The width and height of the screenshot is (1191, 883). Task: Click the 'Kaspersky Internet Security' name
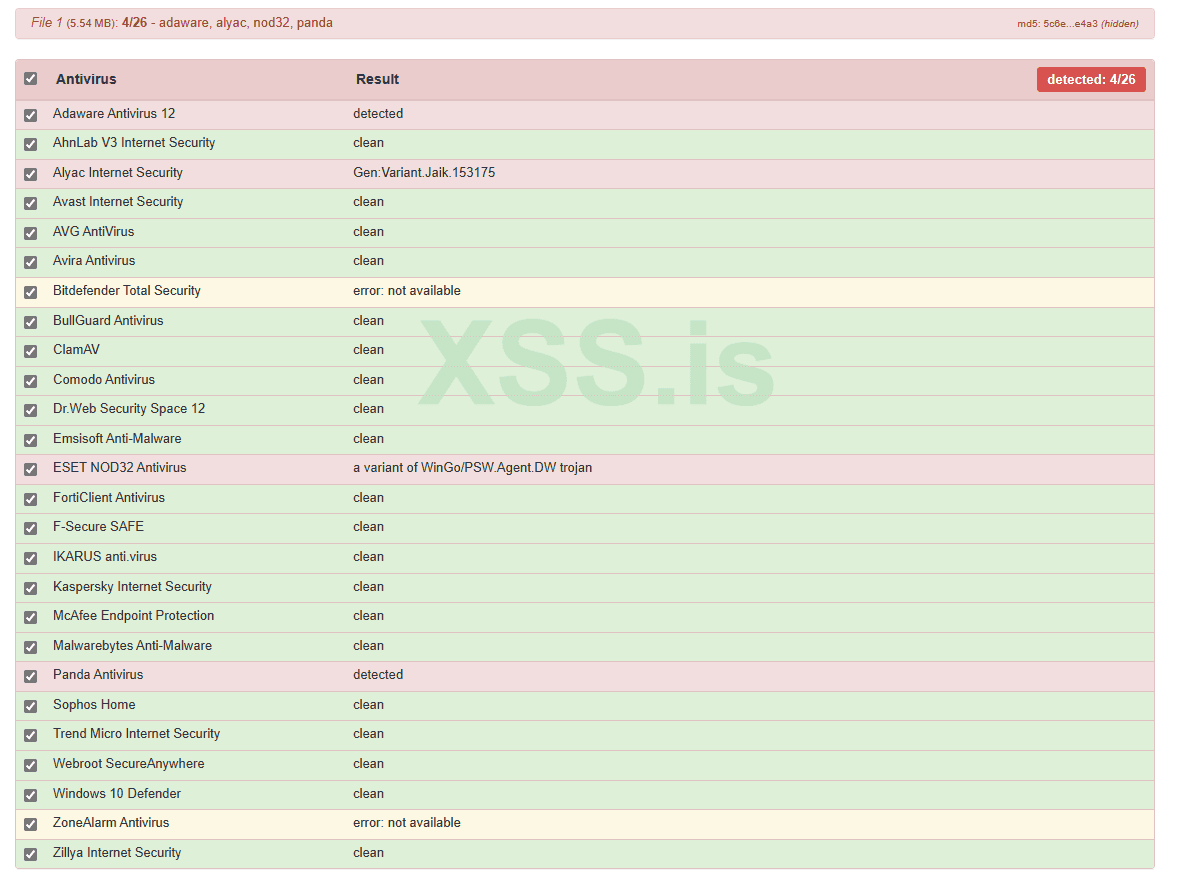[132, 586]
